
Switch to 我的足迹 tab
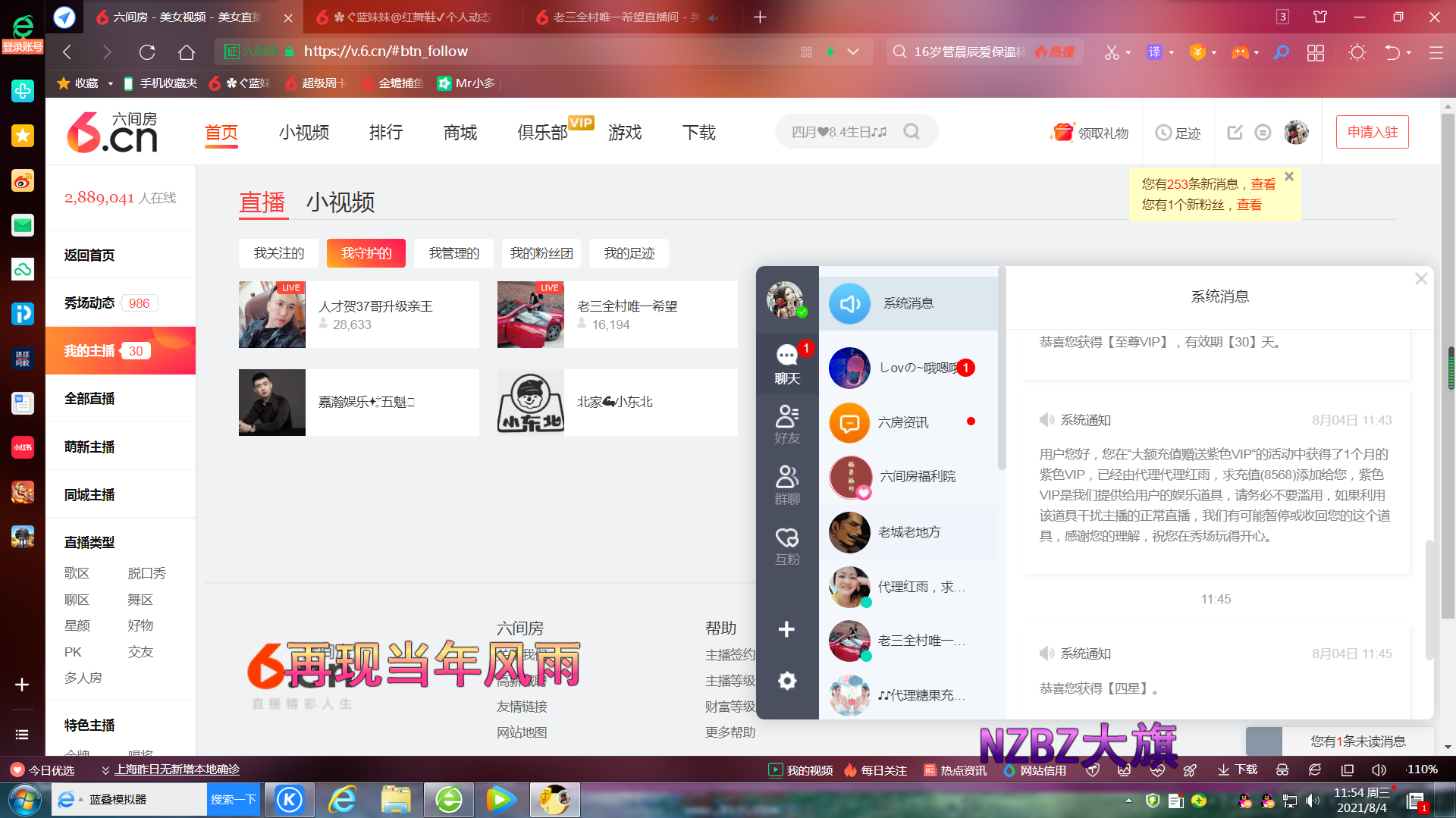click(629, 253)
